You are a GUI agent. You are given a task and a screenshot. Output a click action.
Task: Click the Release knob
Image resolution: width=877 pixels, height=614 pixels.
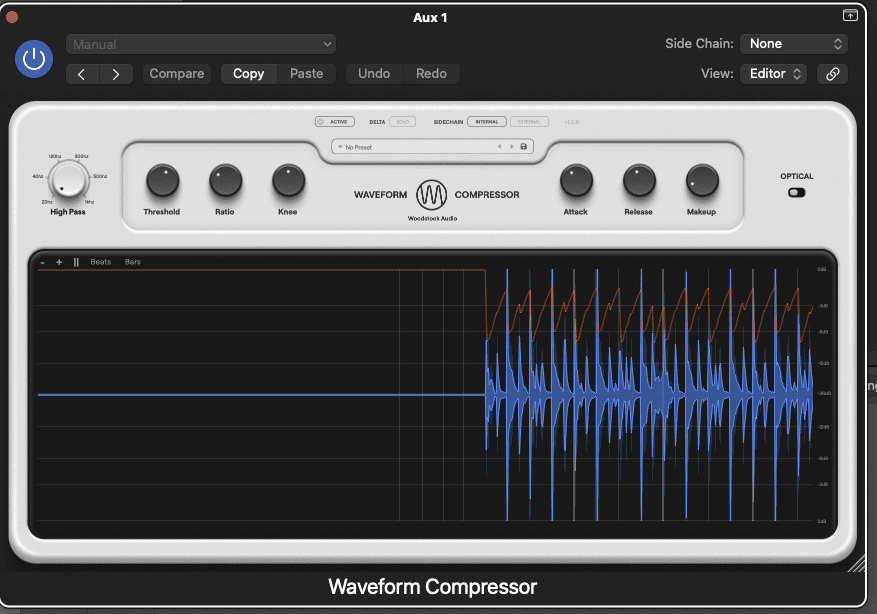pyautogui.click(x=639, y=181)
